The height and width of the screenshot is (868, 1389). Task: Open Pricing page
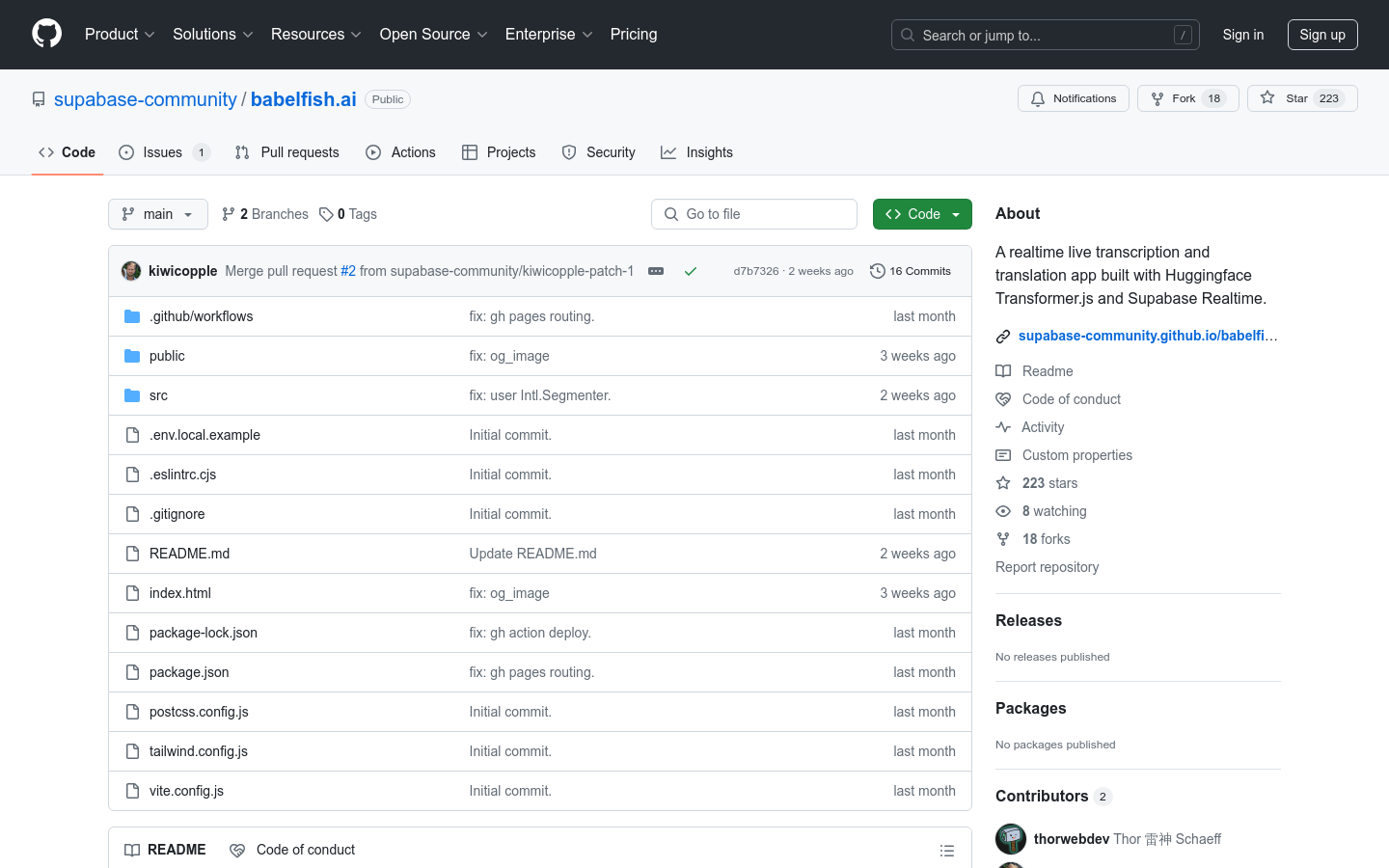click(x=634, y=34)
